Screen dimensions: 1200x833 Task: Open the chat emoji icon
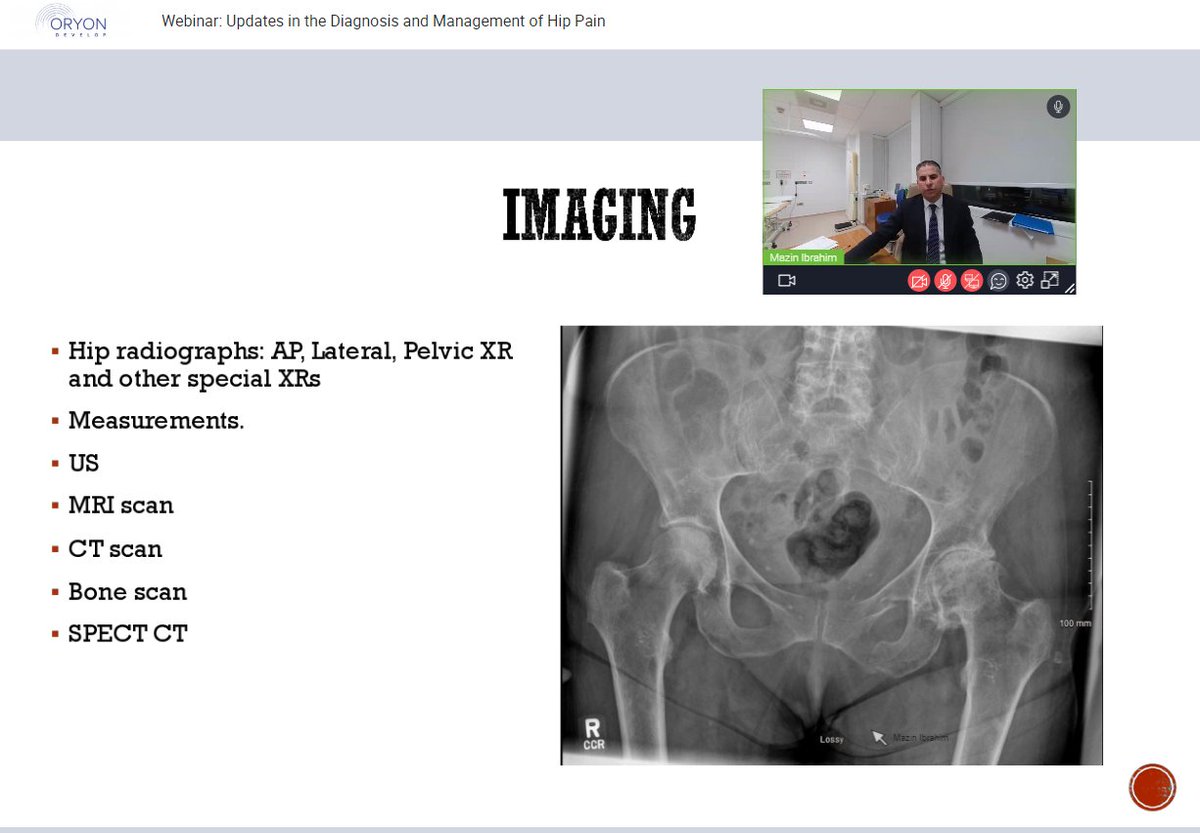997,280
